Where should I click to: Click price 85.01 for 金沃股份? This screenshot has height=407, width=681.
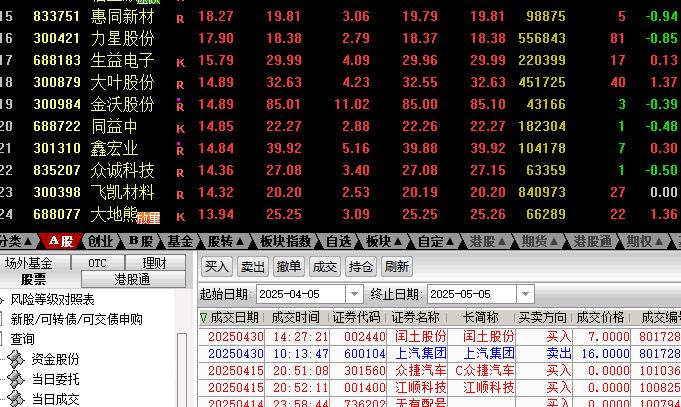[284, 104]
